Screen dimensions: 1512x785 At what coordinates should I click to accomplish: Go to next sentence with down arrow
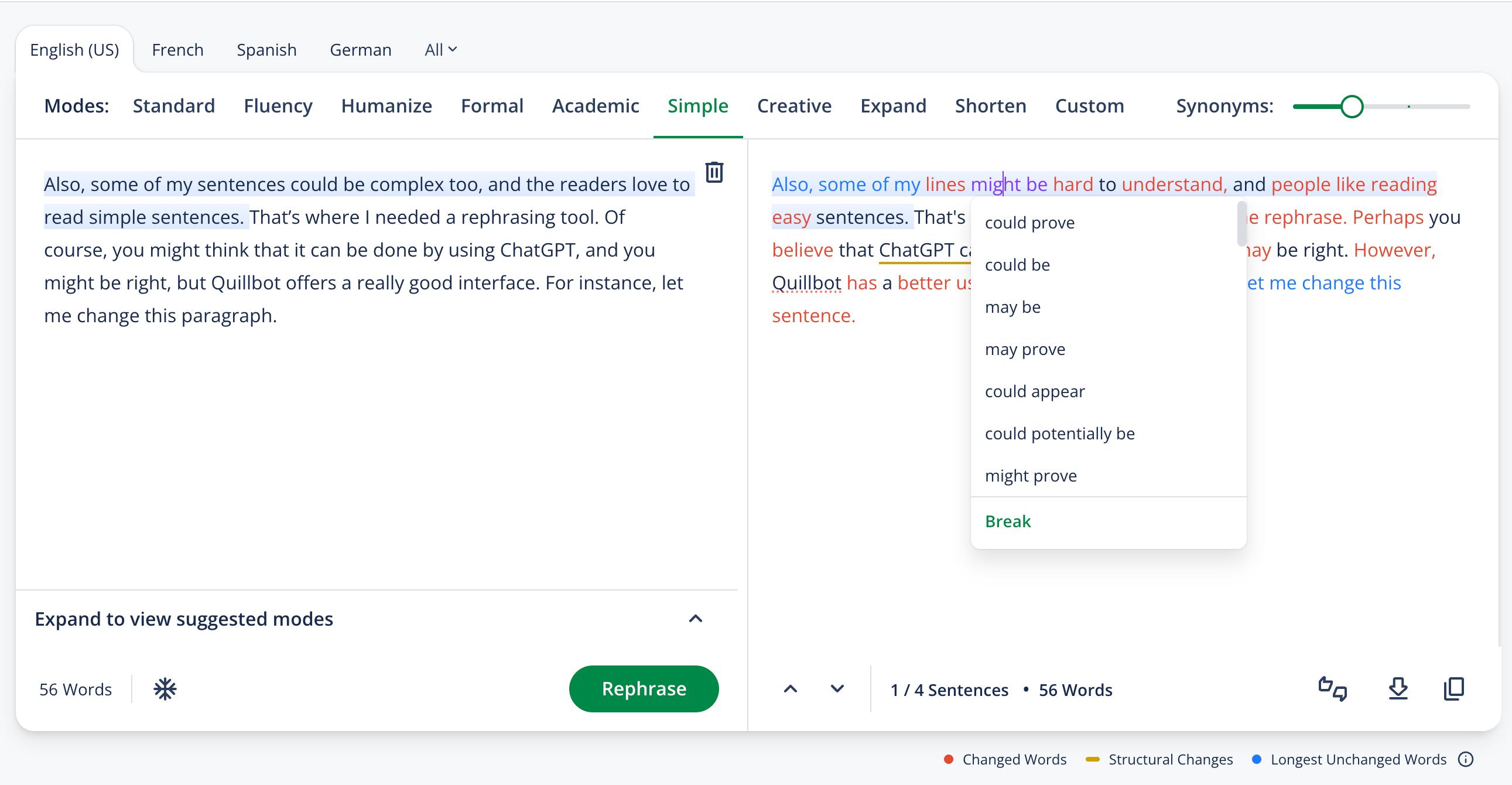click(837, 689)
